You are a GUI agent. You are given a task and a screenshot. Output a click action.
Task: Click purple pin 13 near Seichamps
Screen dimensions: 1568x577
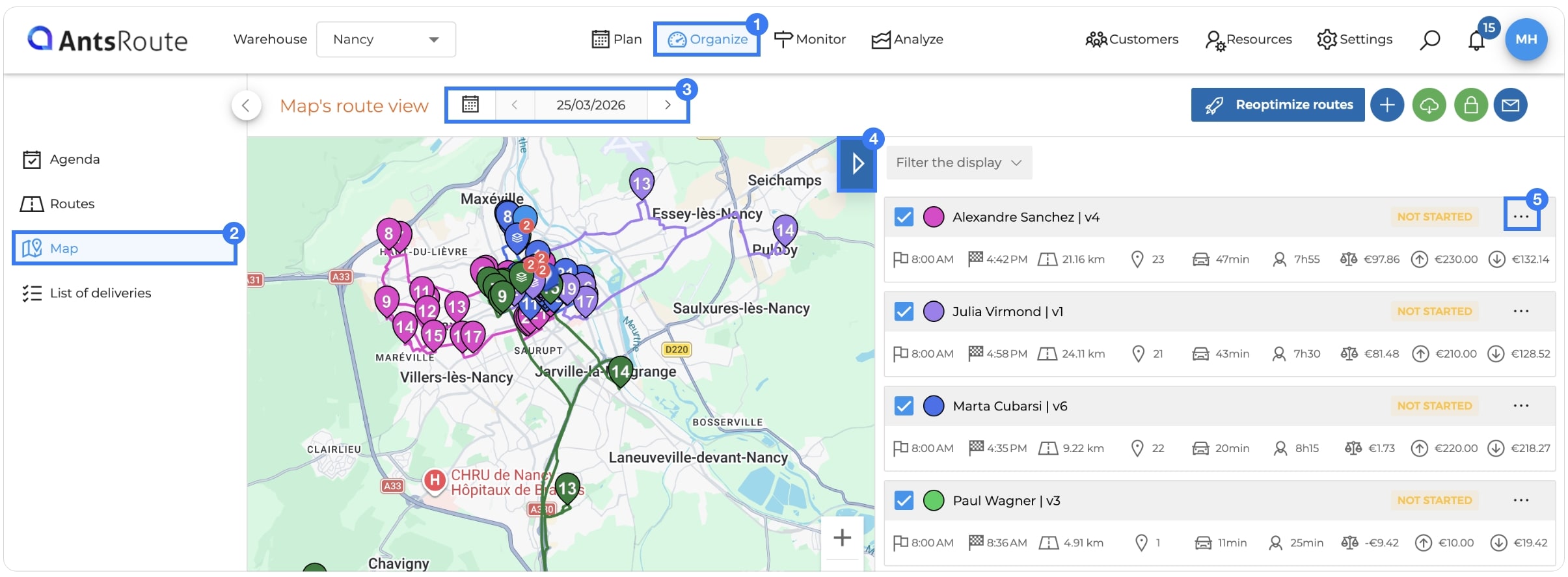[x=641, y=184]
